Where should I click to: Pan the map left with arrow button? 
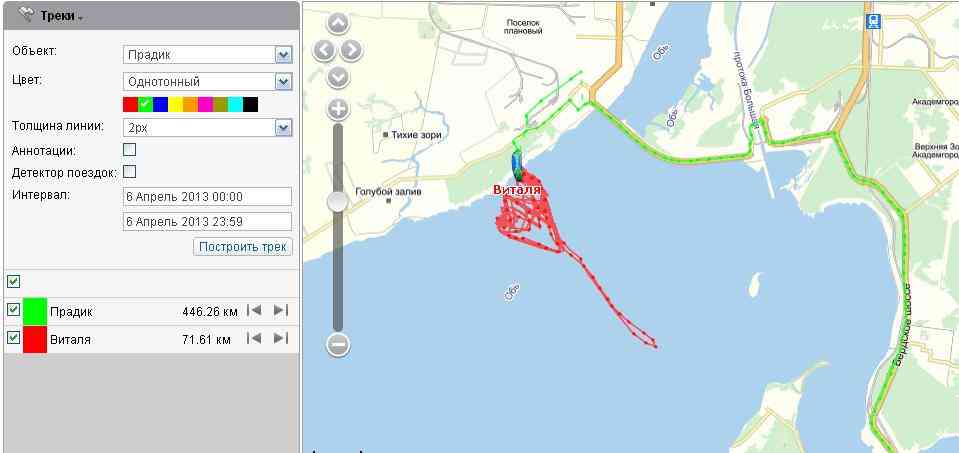324,50
